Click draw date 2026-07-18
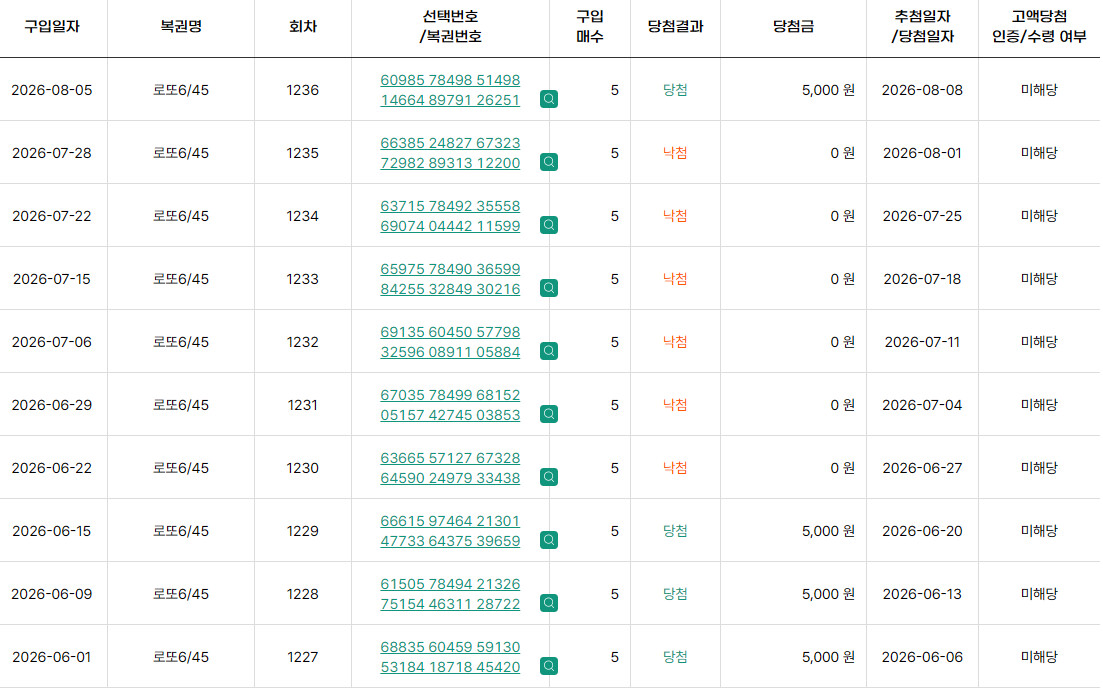This screenshot has width=1103, height=690. pos(922,279)
